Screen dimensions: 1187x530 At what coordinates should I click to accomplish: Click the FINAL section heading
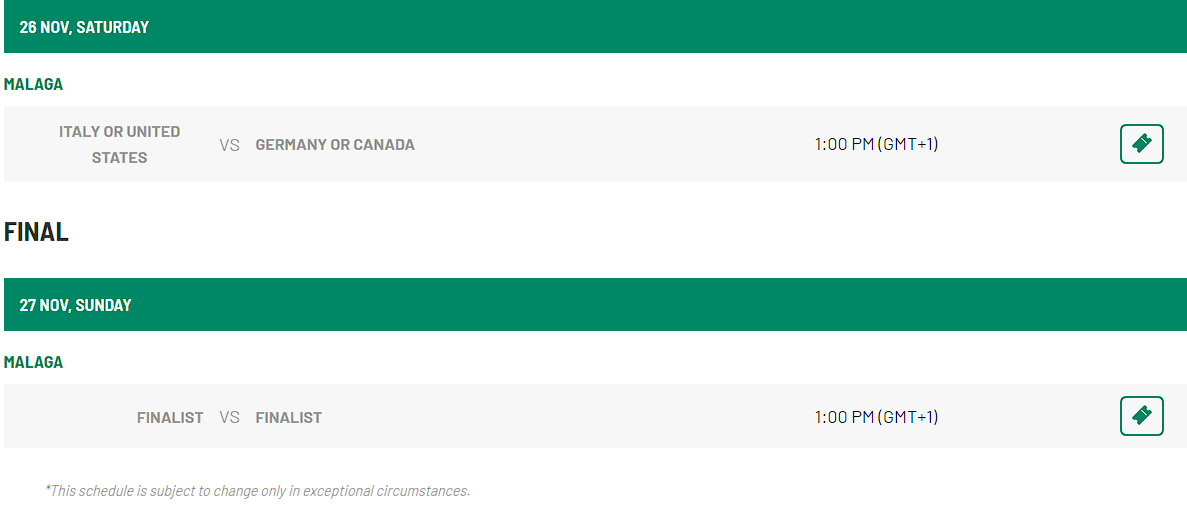pos(36,232)
